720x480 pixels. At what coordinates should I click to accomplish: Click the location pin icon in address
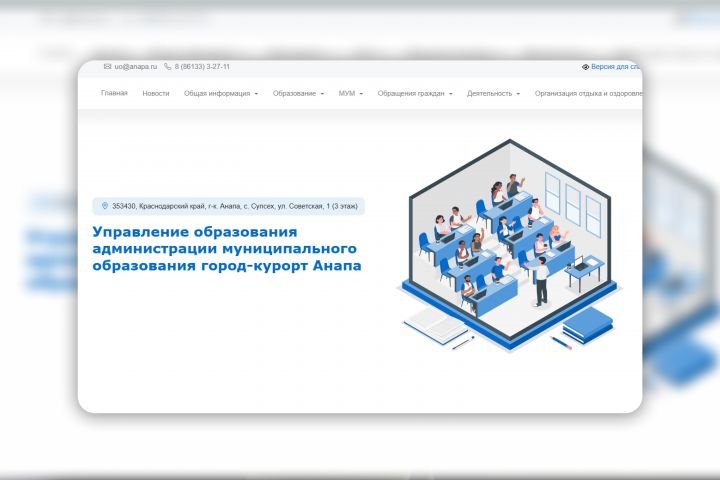(x=105, y=206)
